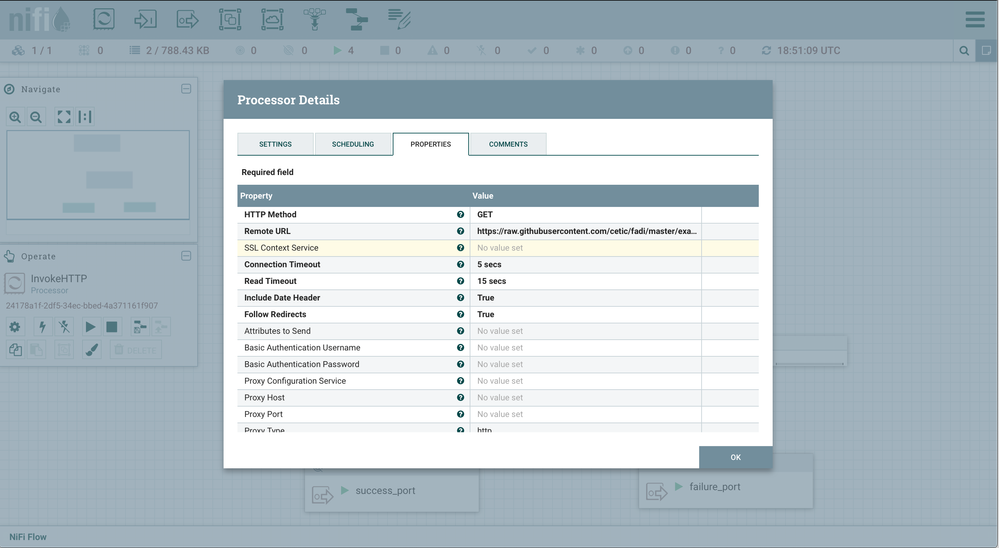Add a Template from the toolbar
Viewport: 999px width, 548px height.
pyautogui.click(x=357, y=19)
